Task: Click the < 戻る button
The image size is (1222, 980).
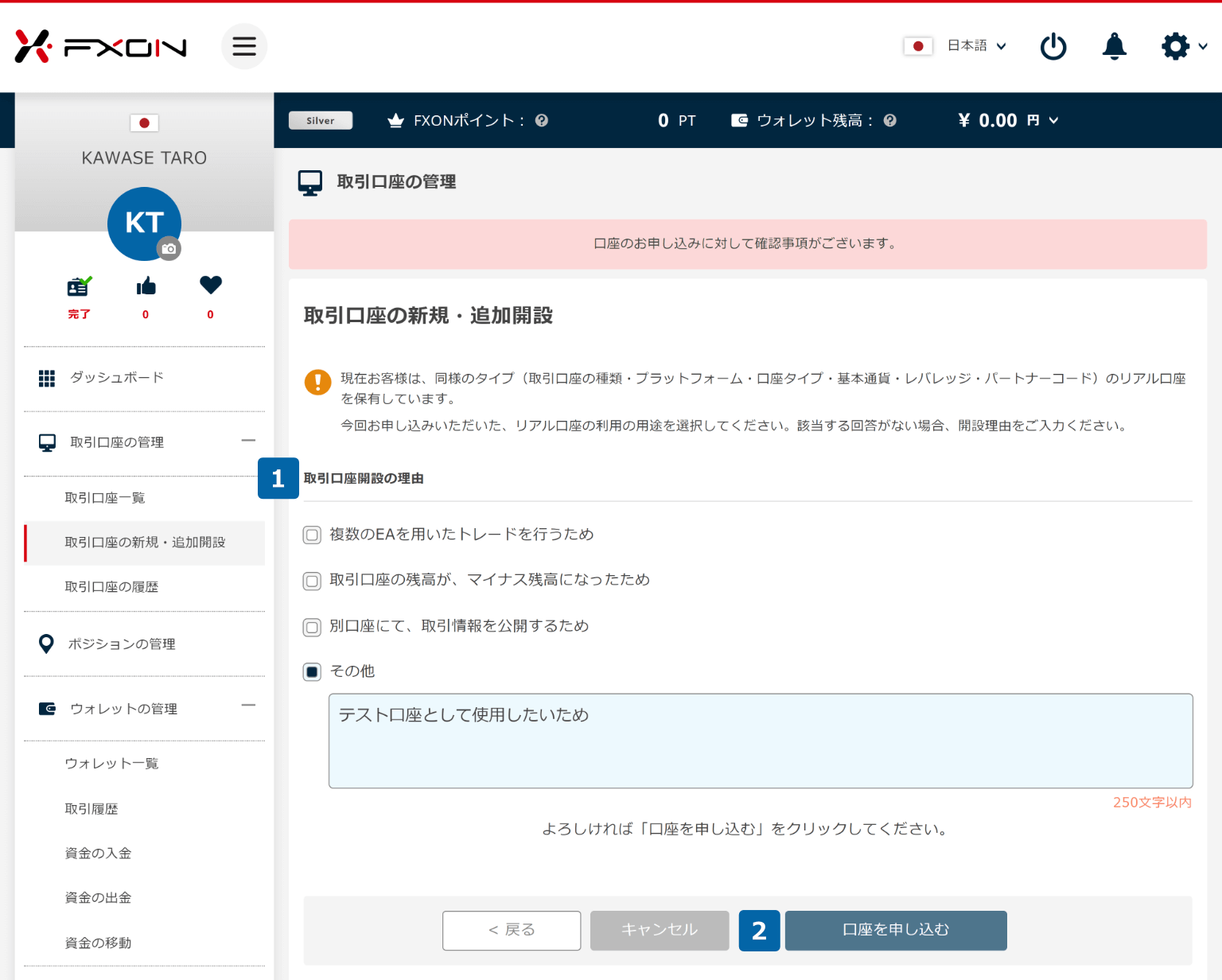Action: click(x=512, y=931)
